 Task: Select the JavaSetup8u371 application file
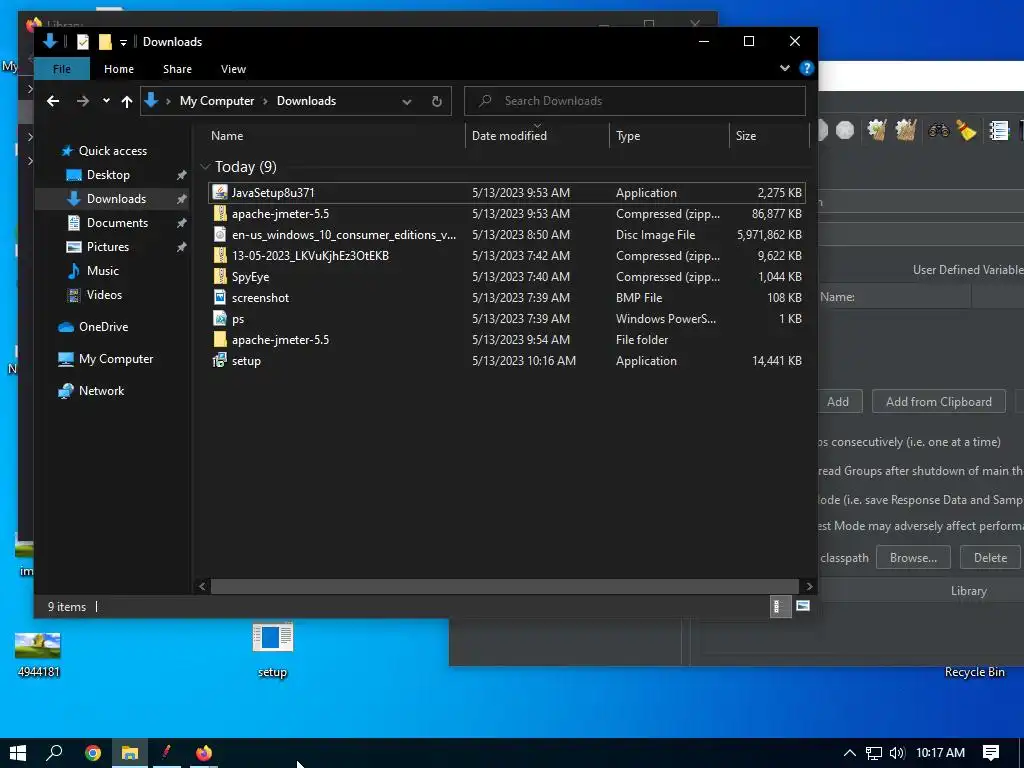coord(507,193)
